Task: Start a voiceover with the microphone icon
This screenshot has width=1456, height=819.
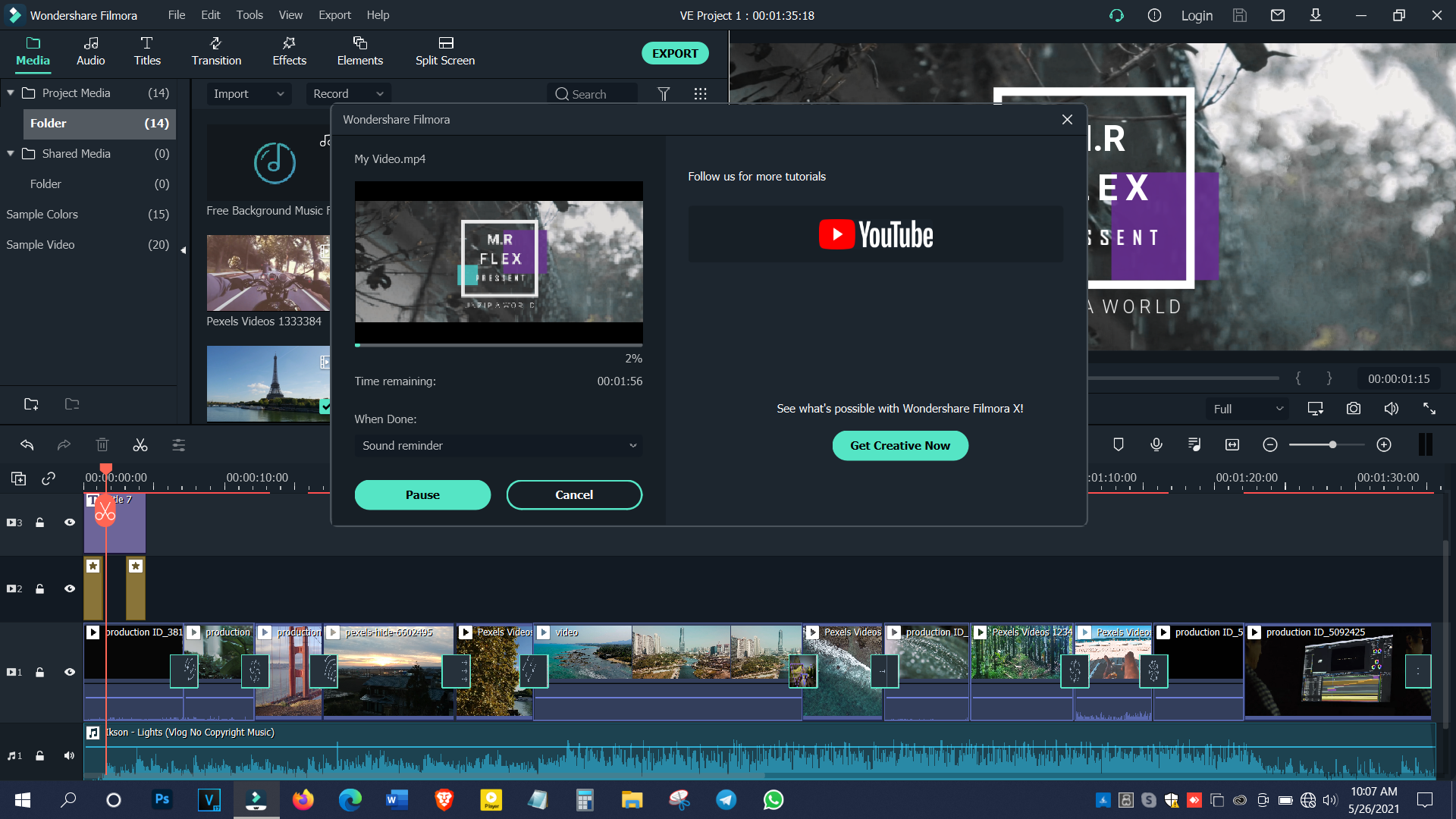Action: click(x=1156, y=444)
